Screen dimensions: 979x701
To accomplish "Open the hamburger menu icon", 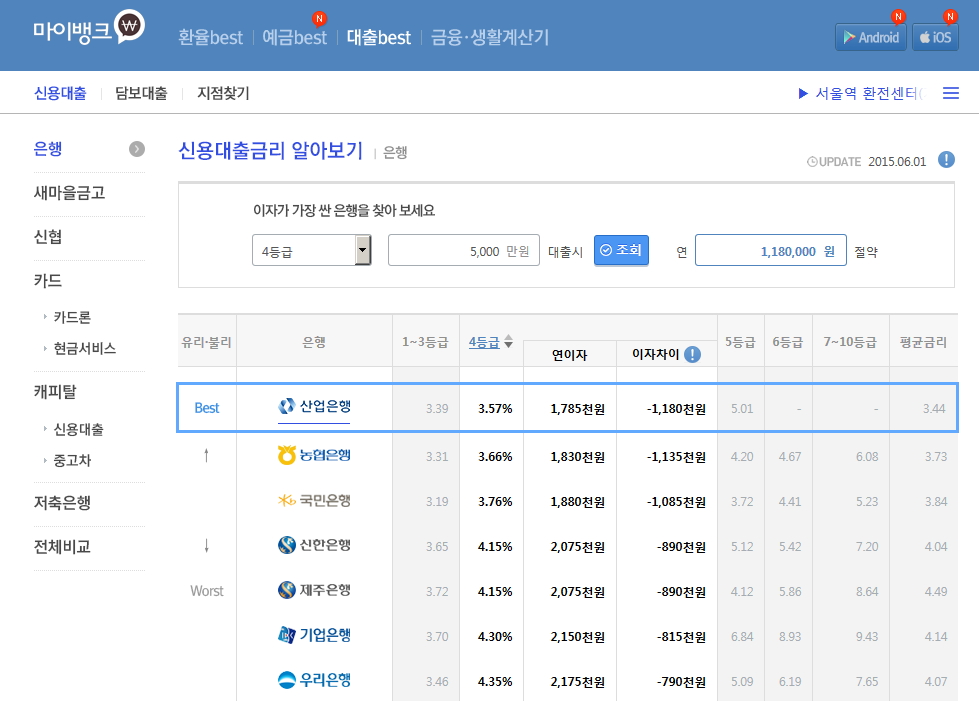I will (x=951, y=93).
